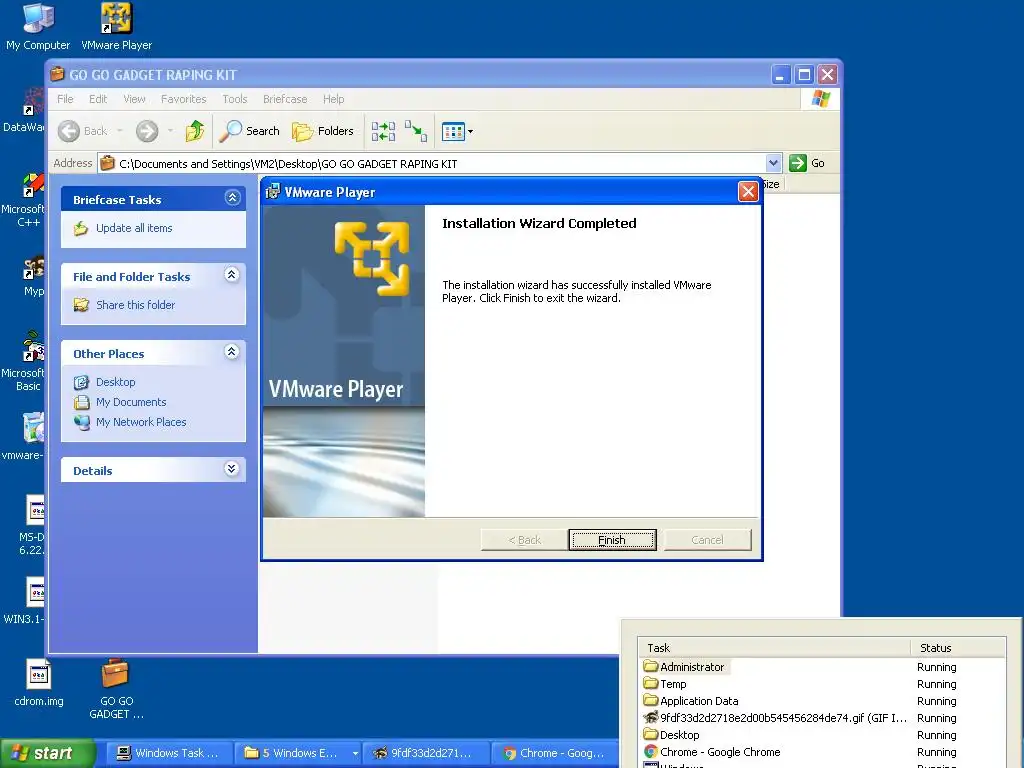Expand the Details panel
The image size is (1024, 768).
(x=232, y=469)
